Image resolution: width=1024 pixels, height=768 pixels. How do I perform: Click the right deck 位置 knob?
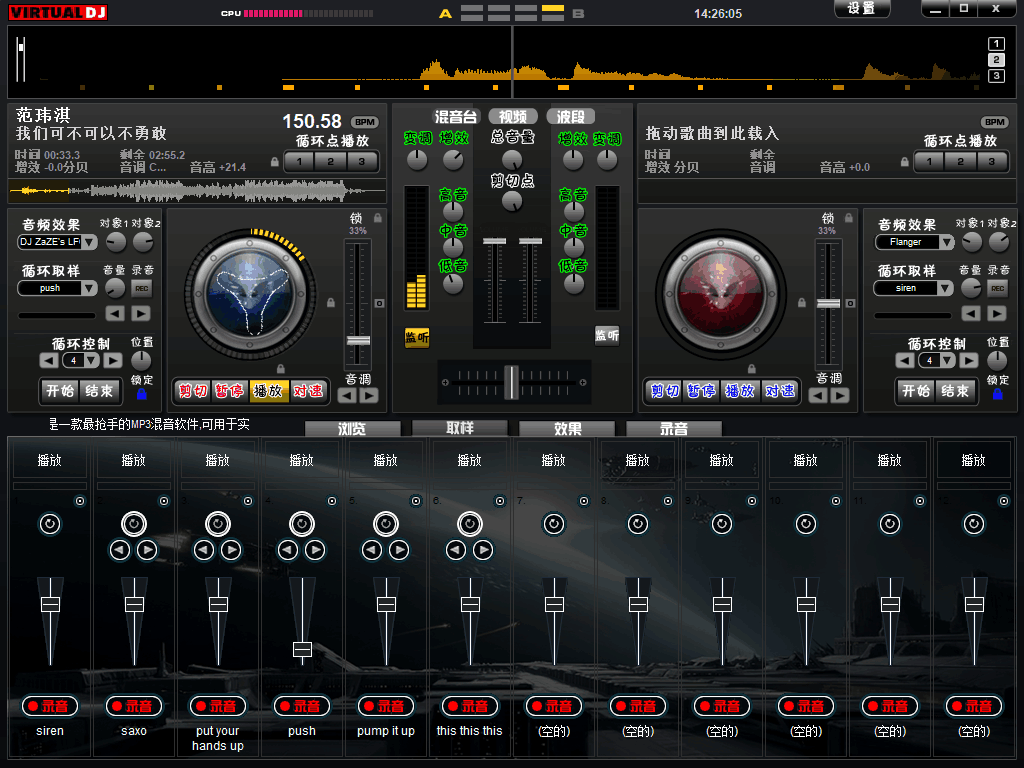coord(997,360)
